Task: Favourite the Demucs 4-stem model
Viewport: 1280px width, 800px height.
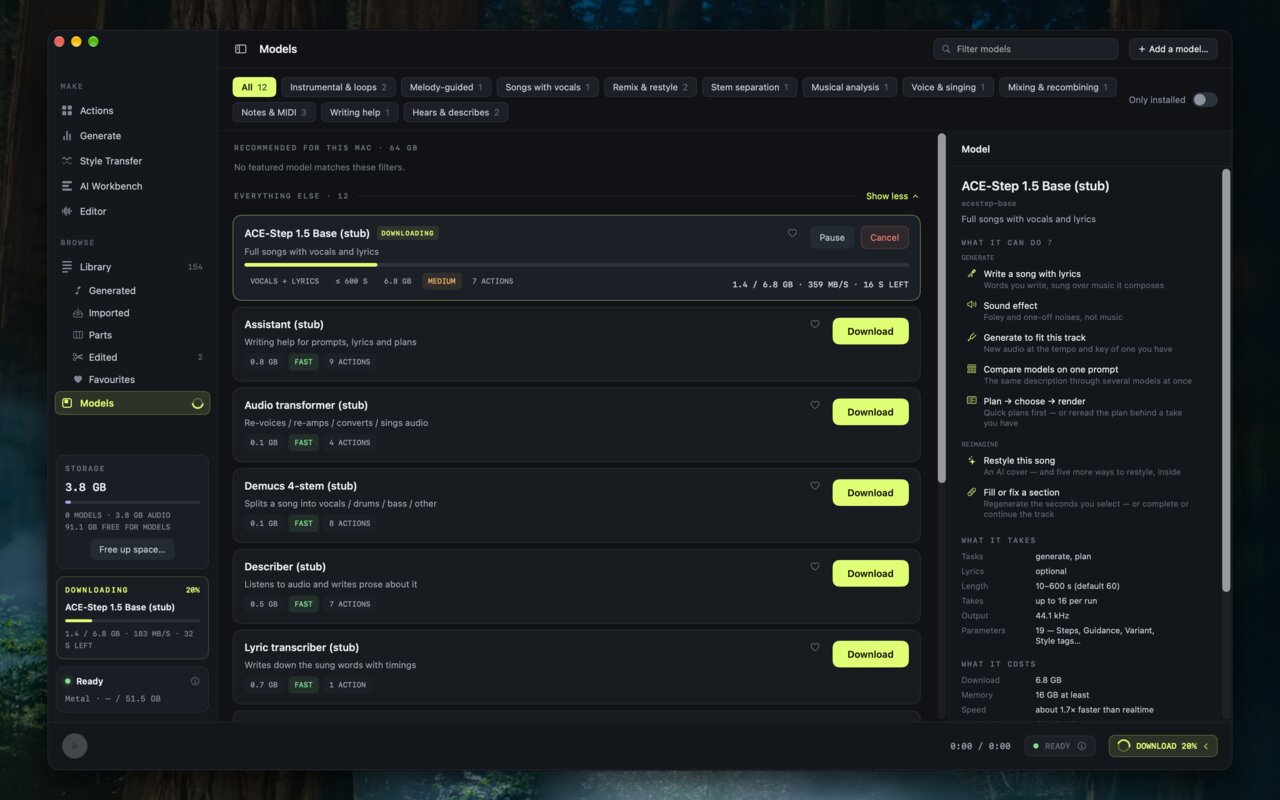Action: coord(815,486)
